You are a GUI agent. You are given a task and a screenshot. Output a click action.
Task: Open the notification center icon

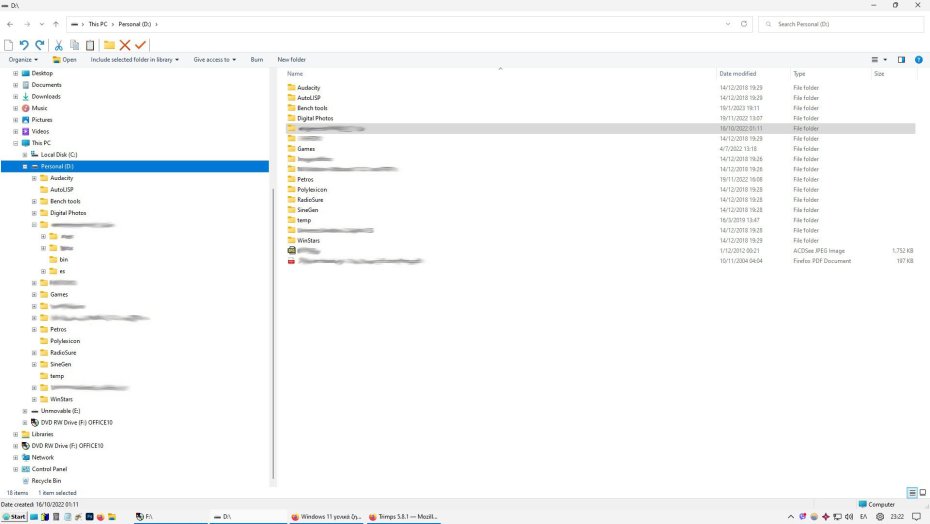tap(916, 517)
